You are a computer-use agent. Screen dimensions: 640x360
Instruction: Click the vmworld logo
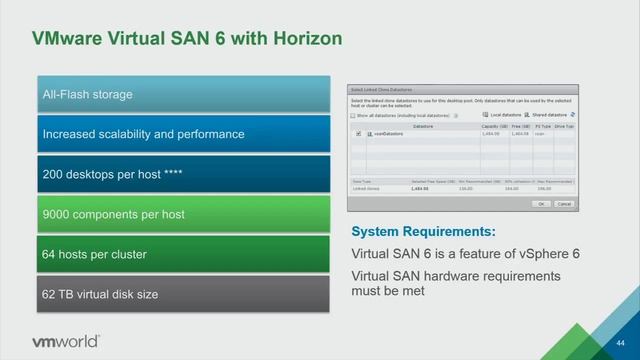point(66,341)
